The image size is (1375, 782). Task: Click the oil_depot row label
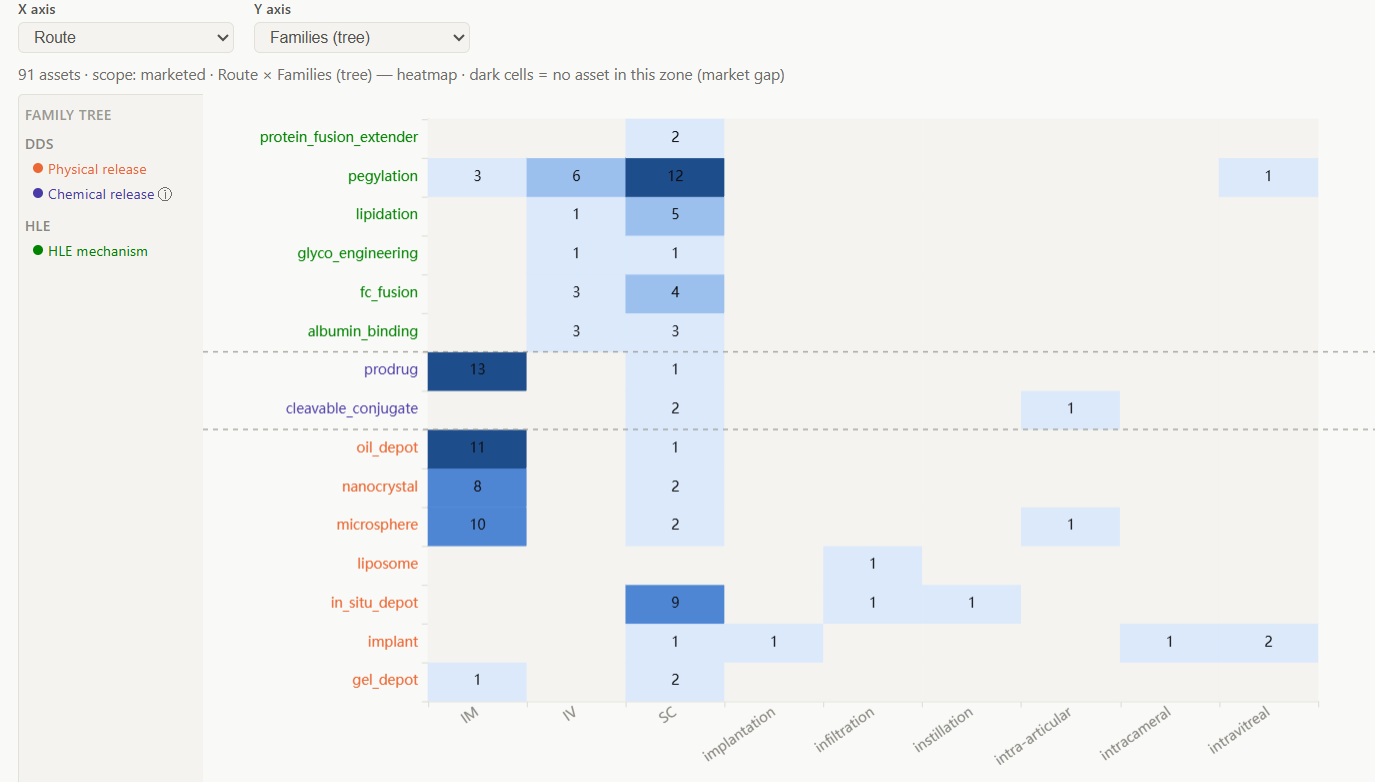(x=387, y=448)
